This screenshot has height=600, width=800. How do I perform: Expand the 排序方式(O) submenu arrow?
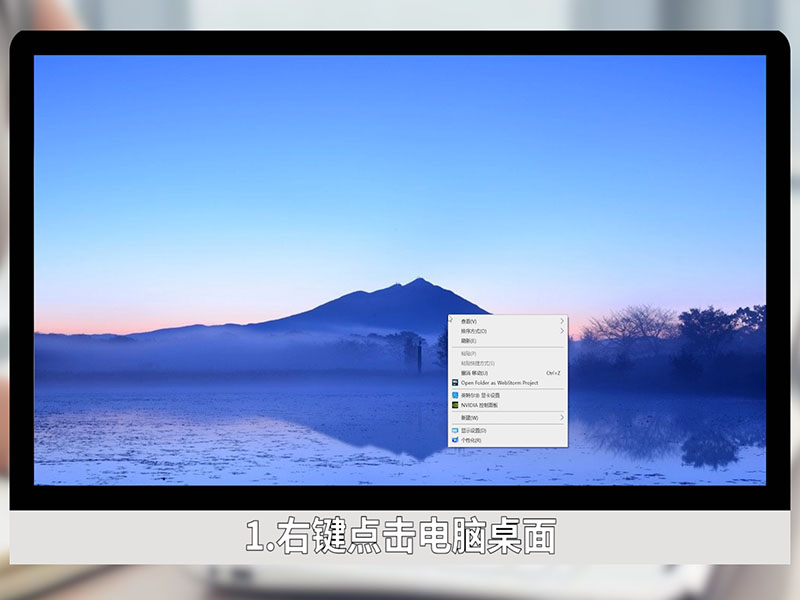point(562,331)
